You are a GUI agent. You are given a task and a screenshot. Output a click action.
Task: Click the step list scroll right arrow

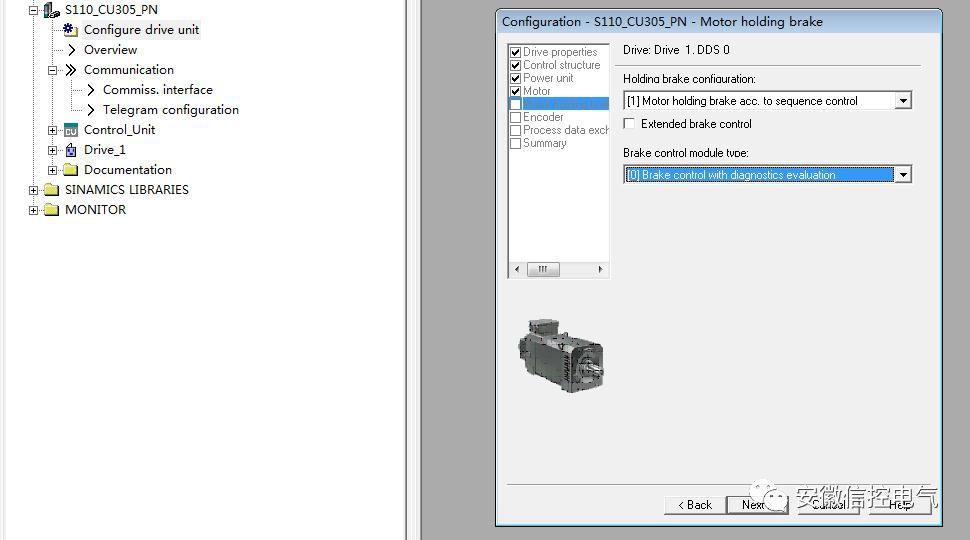[x=600, y=269]
